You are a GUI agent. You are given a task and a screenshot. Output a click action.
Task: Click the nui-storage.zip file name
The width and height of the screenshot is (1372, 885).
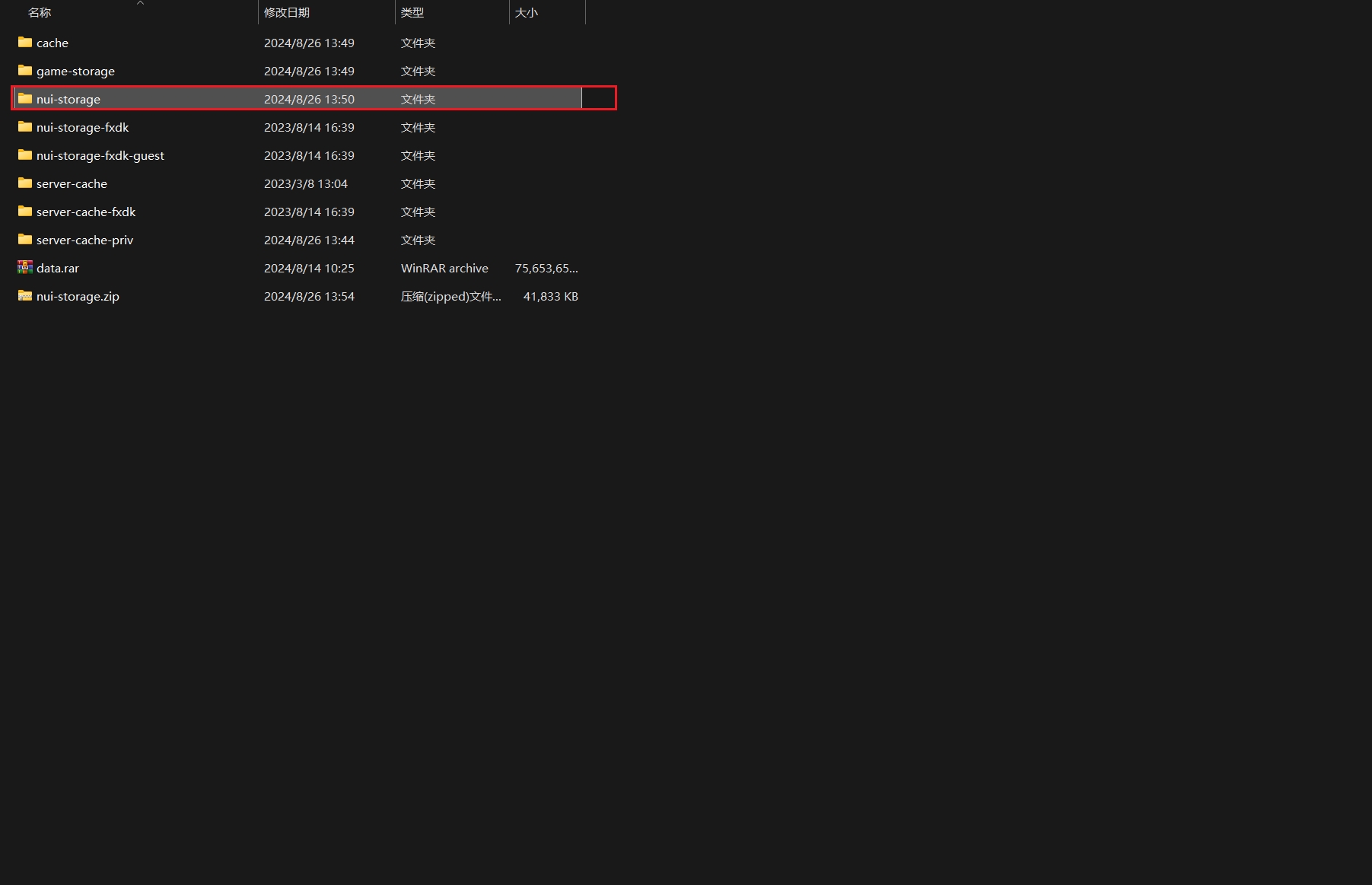pyautogui.click(x=78, y=297)
